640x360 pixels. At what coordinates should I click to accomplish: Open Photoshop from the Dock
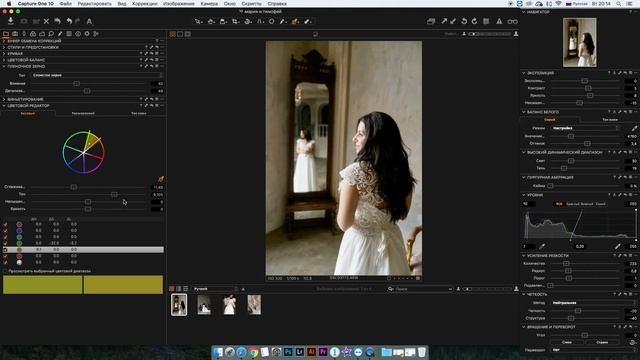(x=288, y=351)
